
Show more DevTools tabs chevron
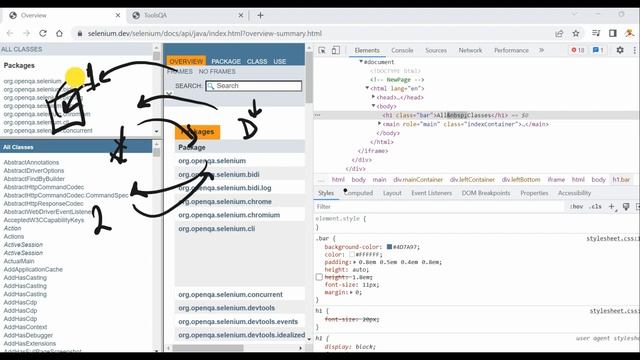[x=542, y=50]
